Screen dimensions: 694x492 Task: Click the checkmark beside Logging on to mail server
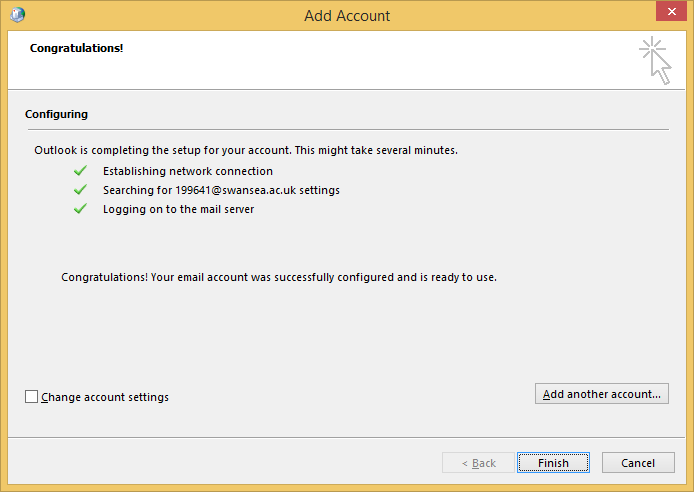point(80,209)
